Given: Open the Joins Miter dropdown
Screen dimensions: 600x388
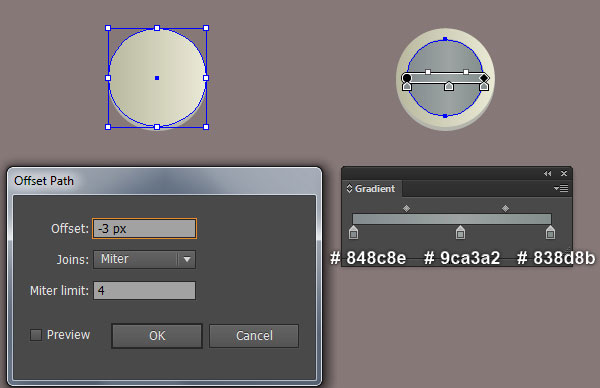Looking at the screenshot, I should [x=145, y=259].
